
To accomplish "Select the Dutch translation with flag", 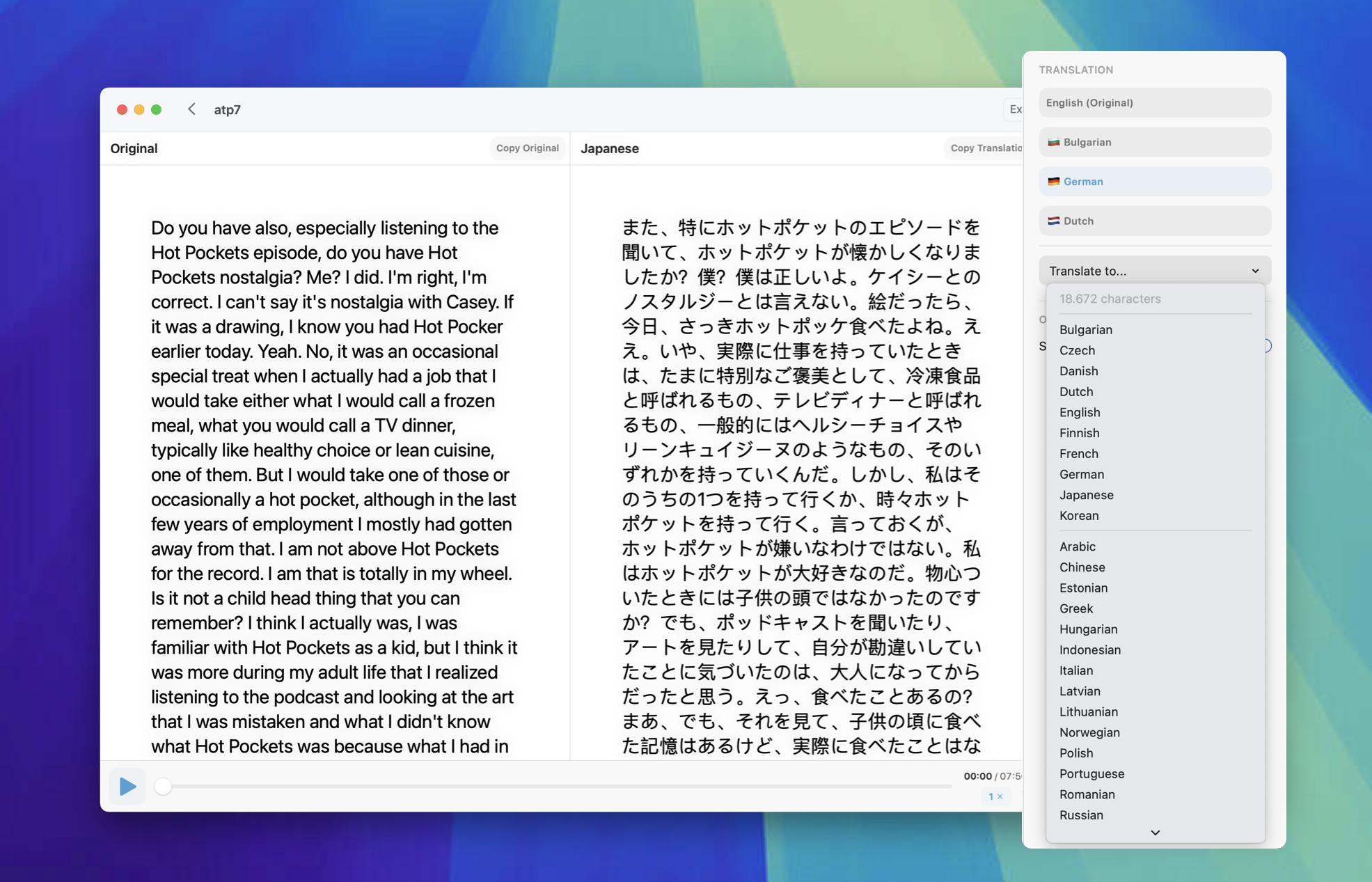I will 1154,221.
